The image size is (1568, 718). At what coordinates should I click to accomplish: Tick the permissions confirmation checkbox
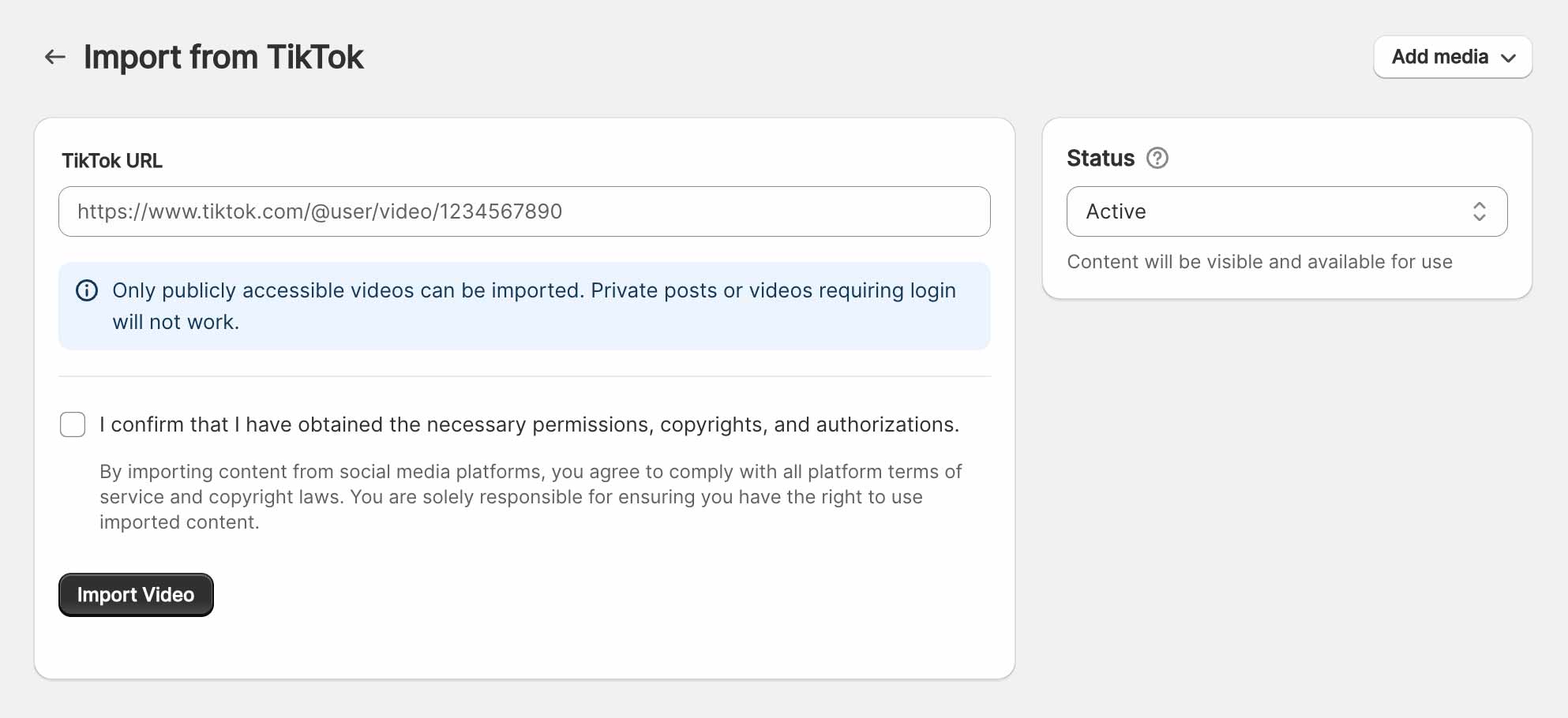point(73,424)
